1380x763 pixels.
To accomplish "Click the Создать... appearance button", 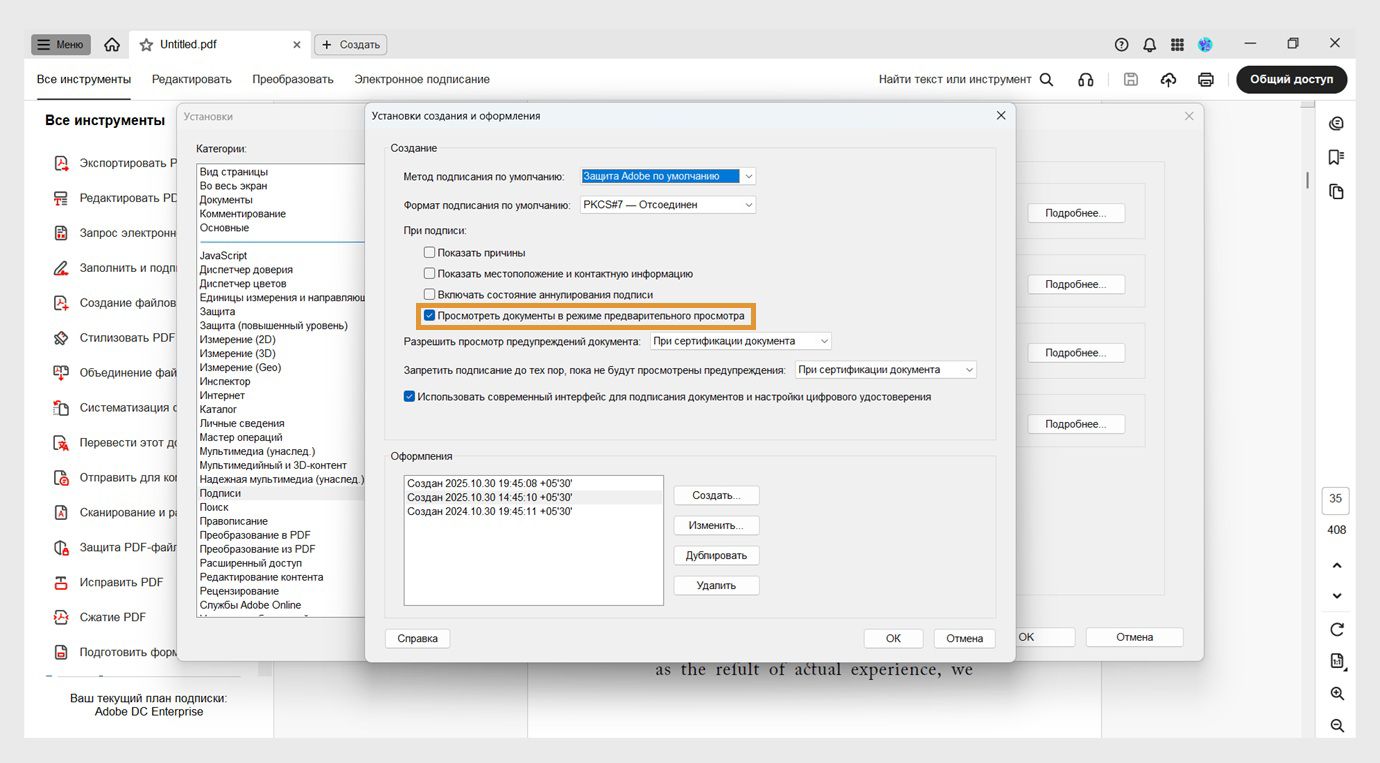I will tap(716, 495).
